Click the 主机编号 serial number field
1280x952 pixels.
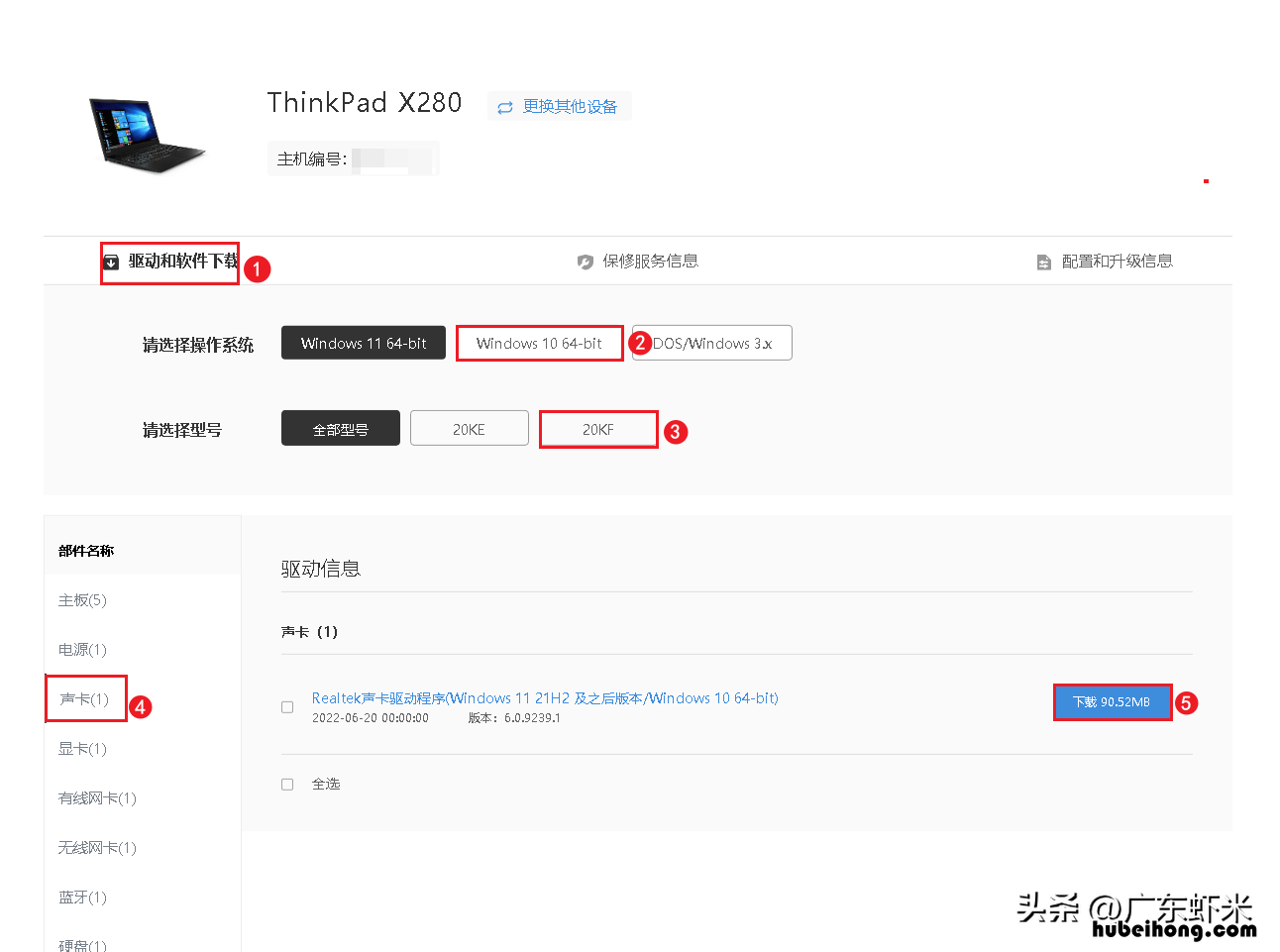point(353,159)
